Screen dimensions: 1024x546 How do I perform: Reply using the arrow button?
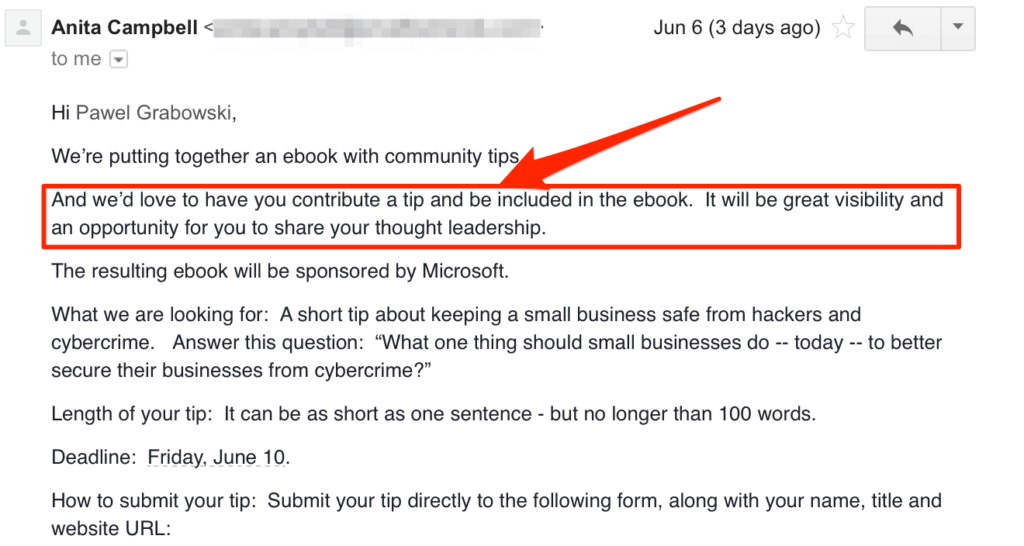(903, 28)
